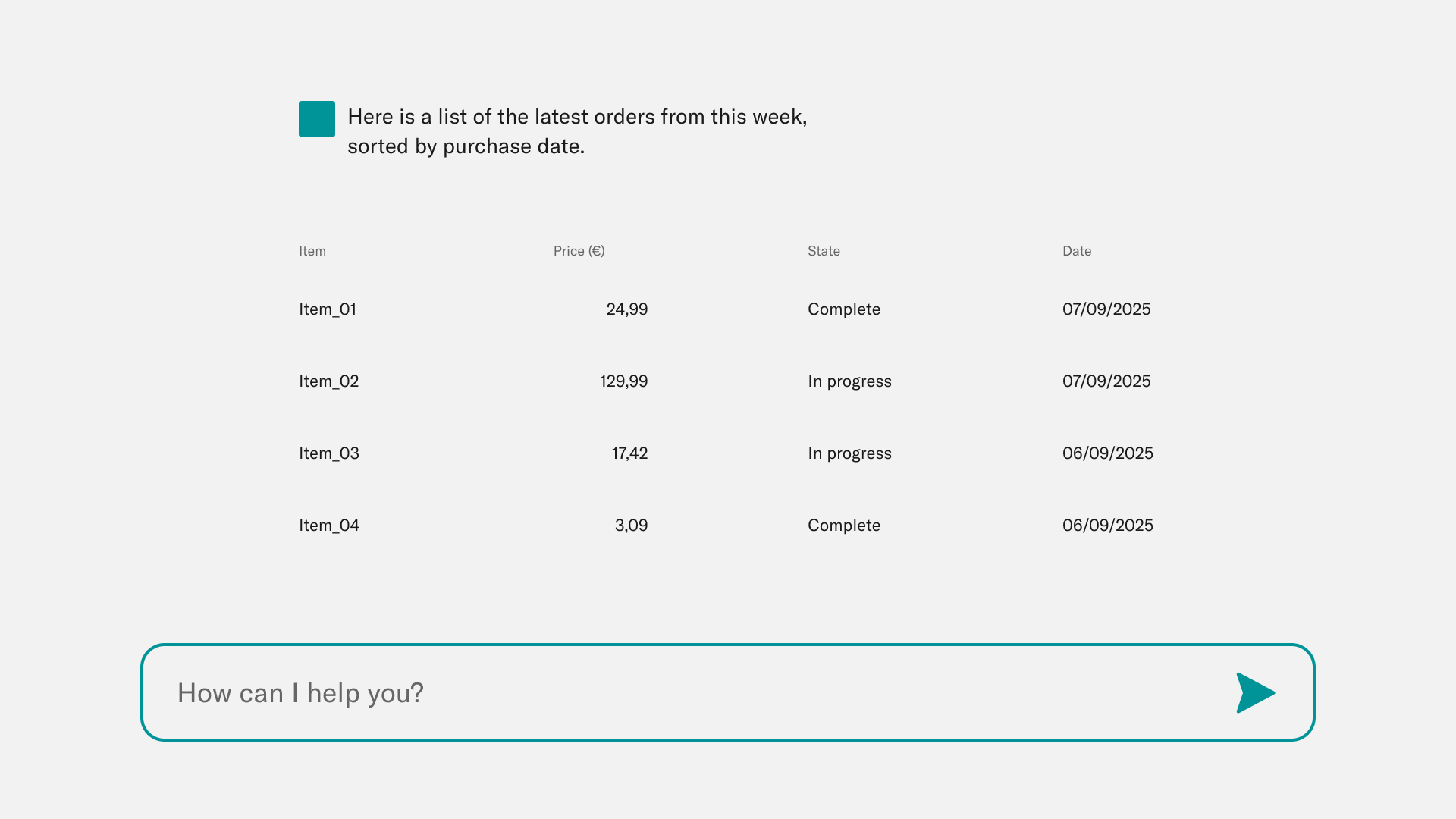Open the Item_02 order entry

(329, 381)
